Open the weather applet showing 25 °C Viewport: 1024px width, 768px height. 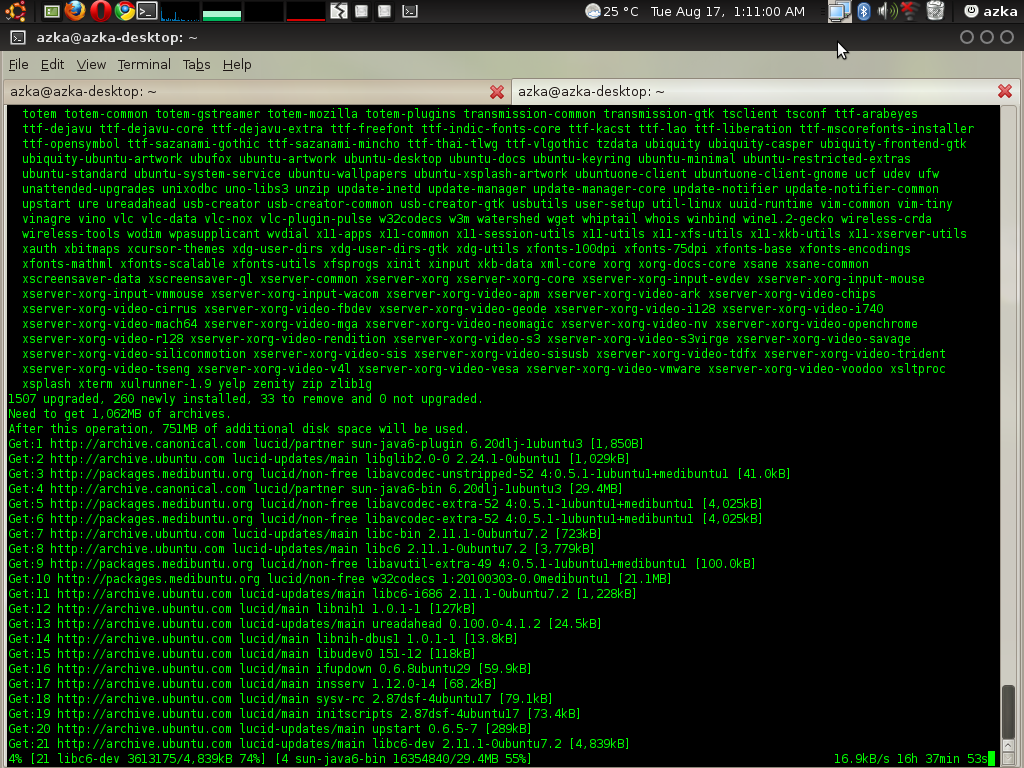612,11
